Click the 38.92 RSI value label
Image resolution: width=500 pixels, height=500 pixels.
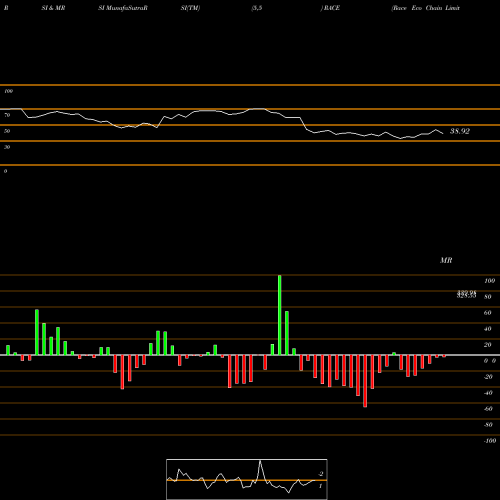pyautogui.click(x=460, y=131)
